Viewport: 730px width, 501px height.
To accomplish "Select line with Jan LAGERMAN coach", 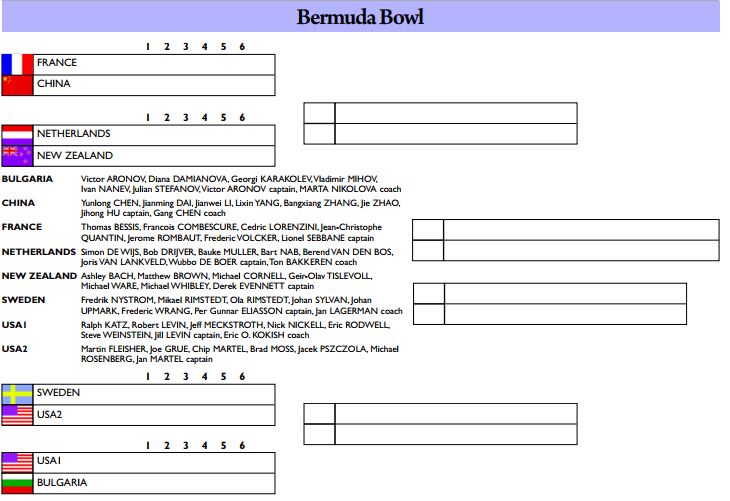I will (x=242, y=311).
